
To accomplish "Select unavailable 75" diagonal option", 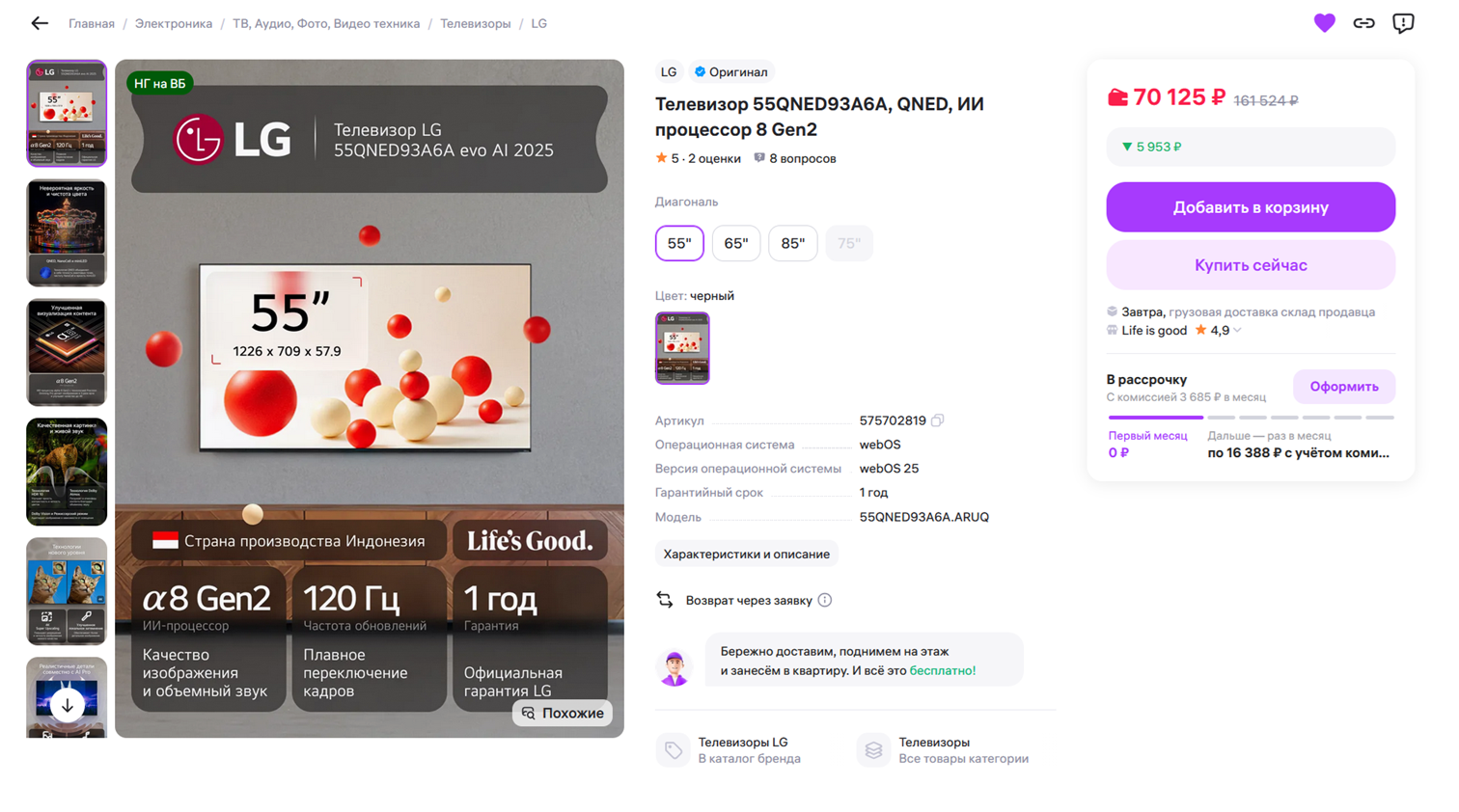I will [849, 243].
